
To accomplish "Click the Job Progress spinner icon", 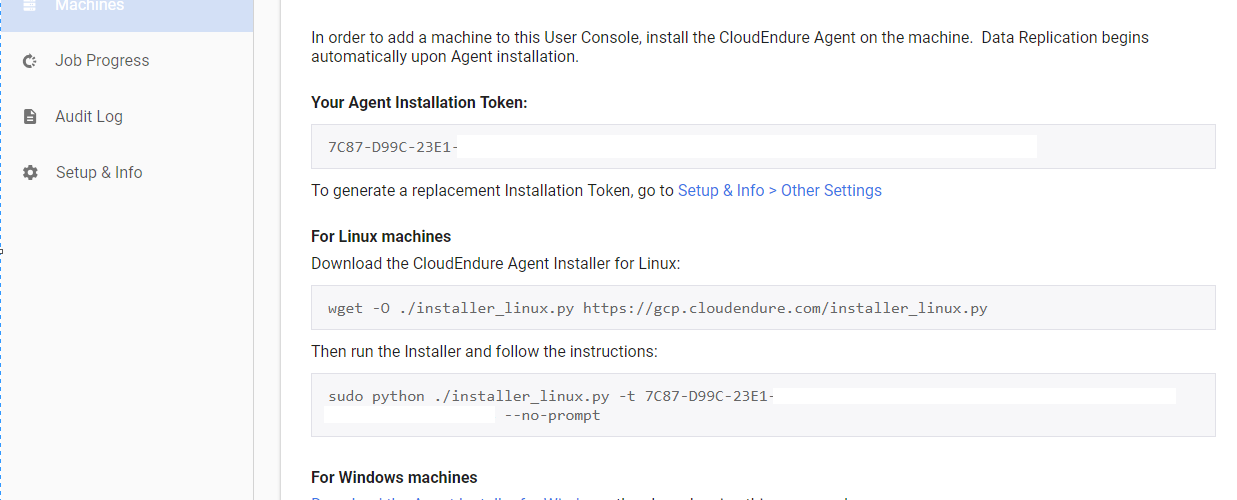I will pyautogui.click(x=30, y=61).
